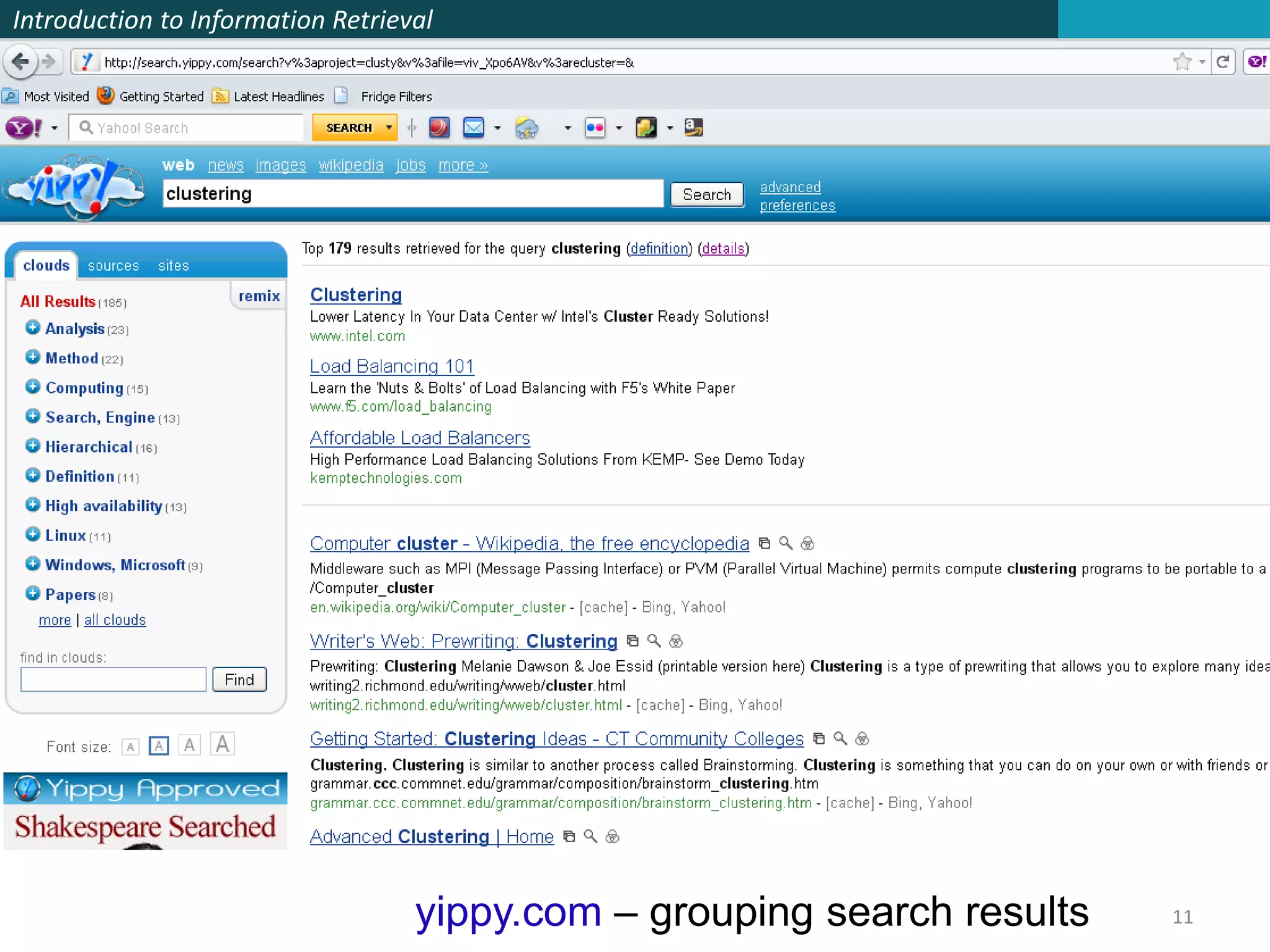This screenshot has height=952, width=1270.
Task: Click the Yippy logo
Action: 74,187
